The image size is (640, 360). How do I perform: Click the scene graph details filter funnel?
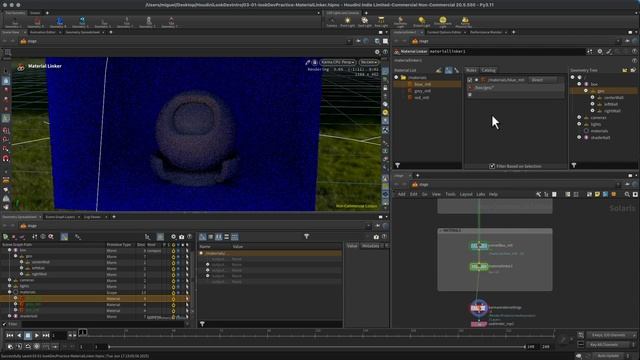tap(307, 236)
